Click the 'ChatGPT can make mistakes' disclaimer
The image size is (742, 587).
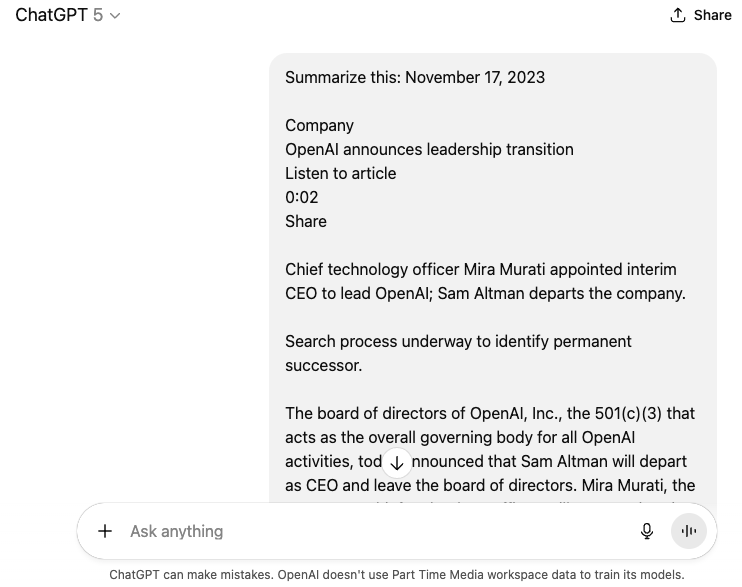(396, 575)
